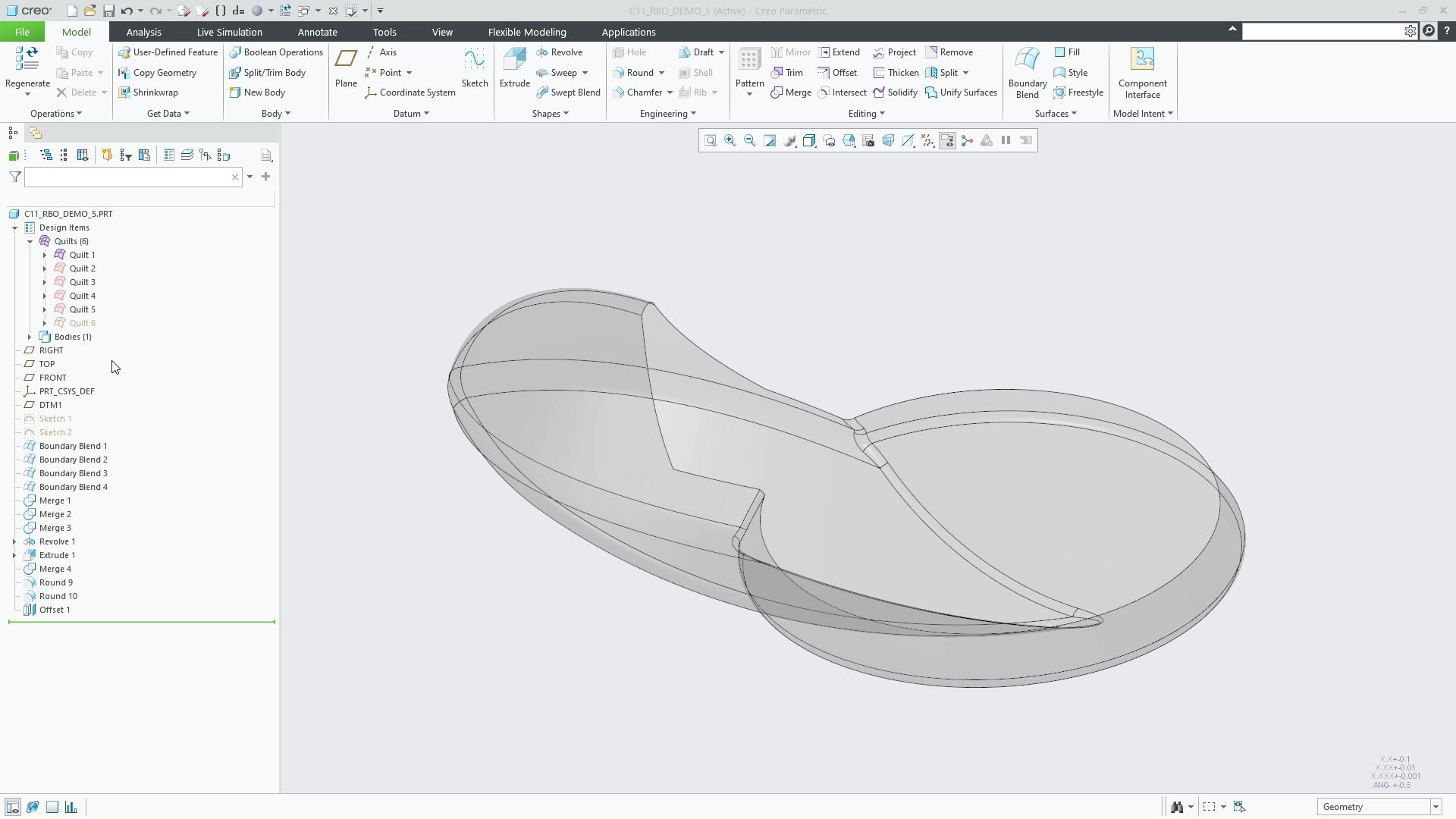
Task: Switch to the Flexible Modeling tab
Action: coord(526,32)
